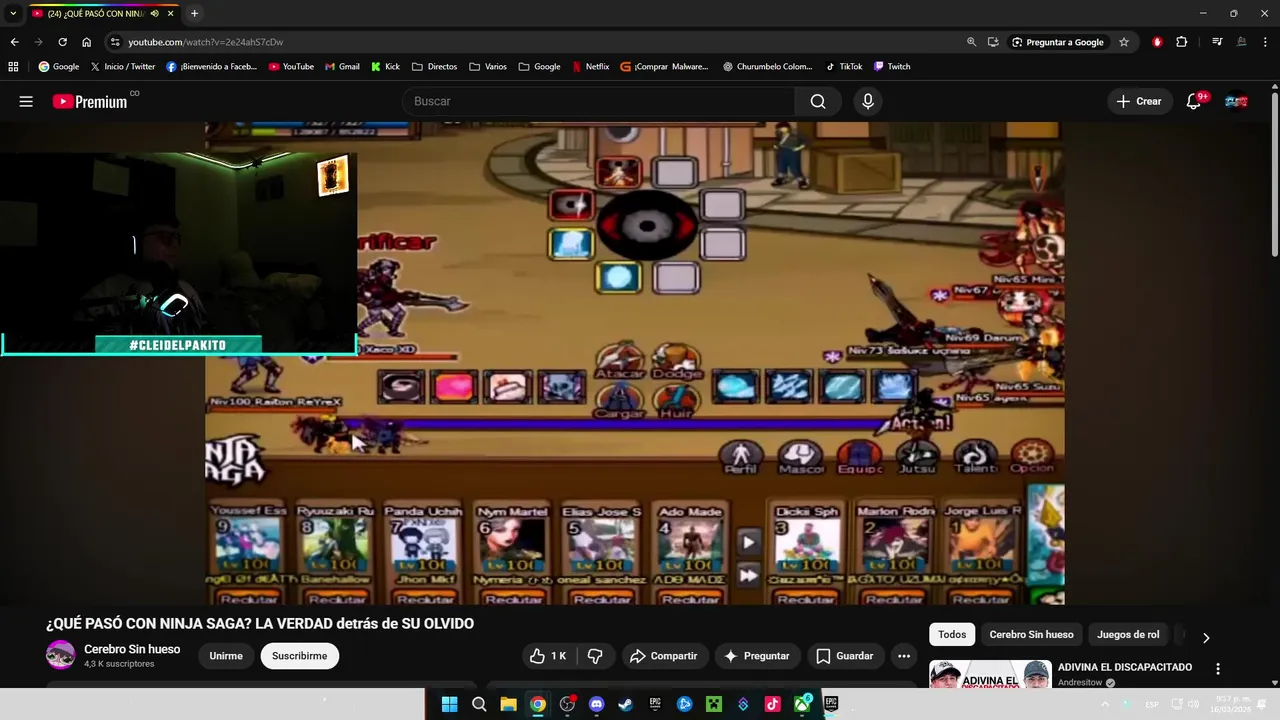The image size is (1280, 720).
Task: Open the Directos bookmark folder
Action: tap(434, 67)
